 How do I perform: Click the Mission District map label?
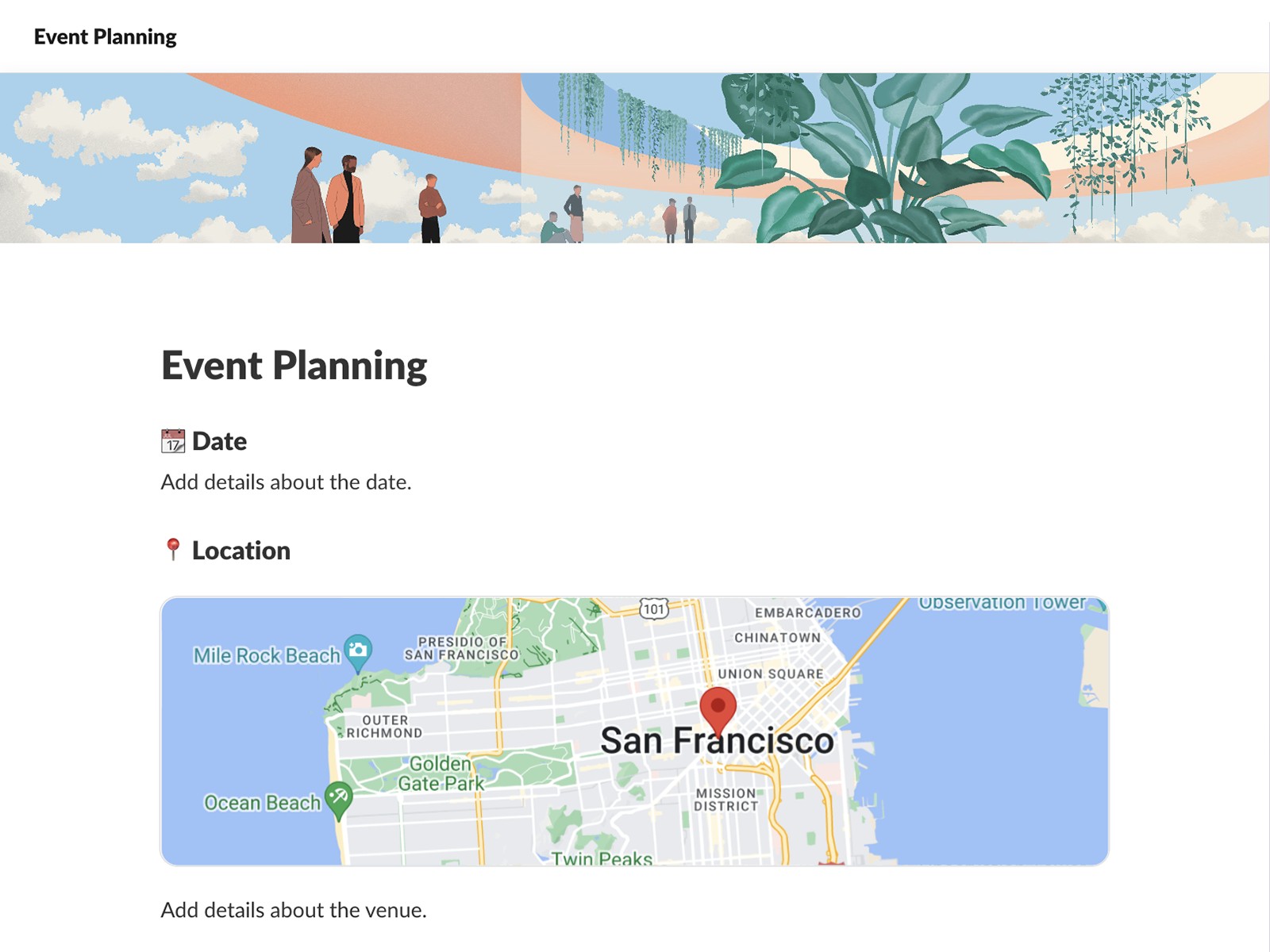pos(726,800)
